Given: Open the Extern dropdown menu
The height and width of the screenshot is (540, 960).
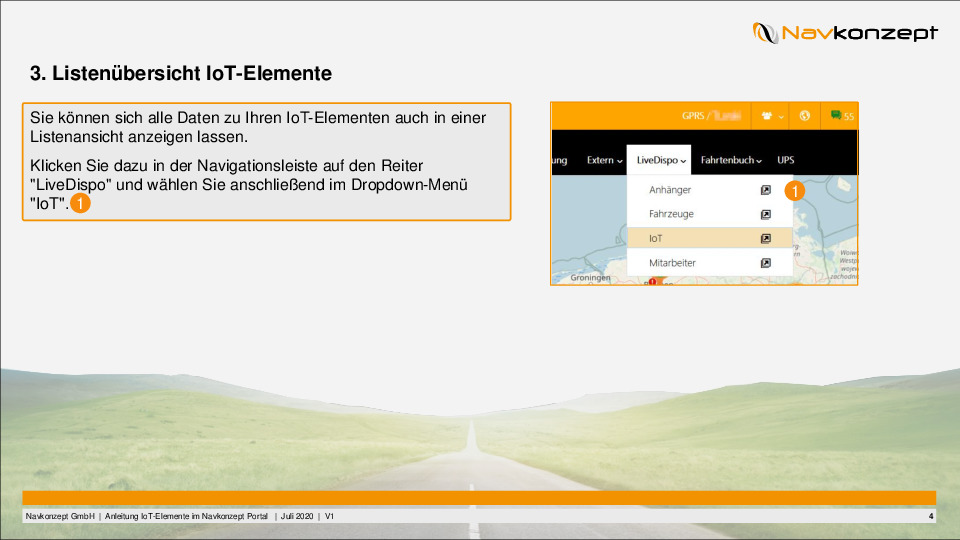Looking at the screenshot, I should [604, 160].
